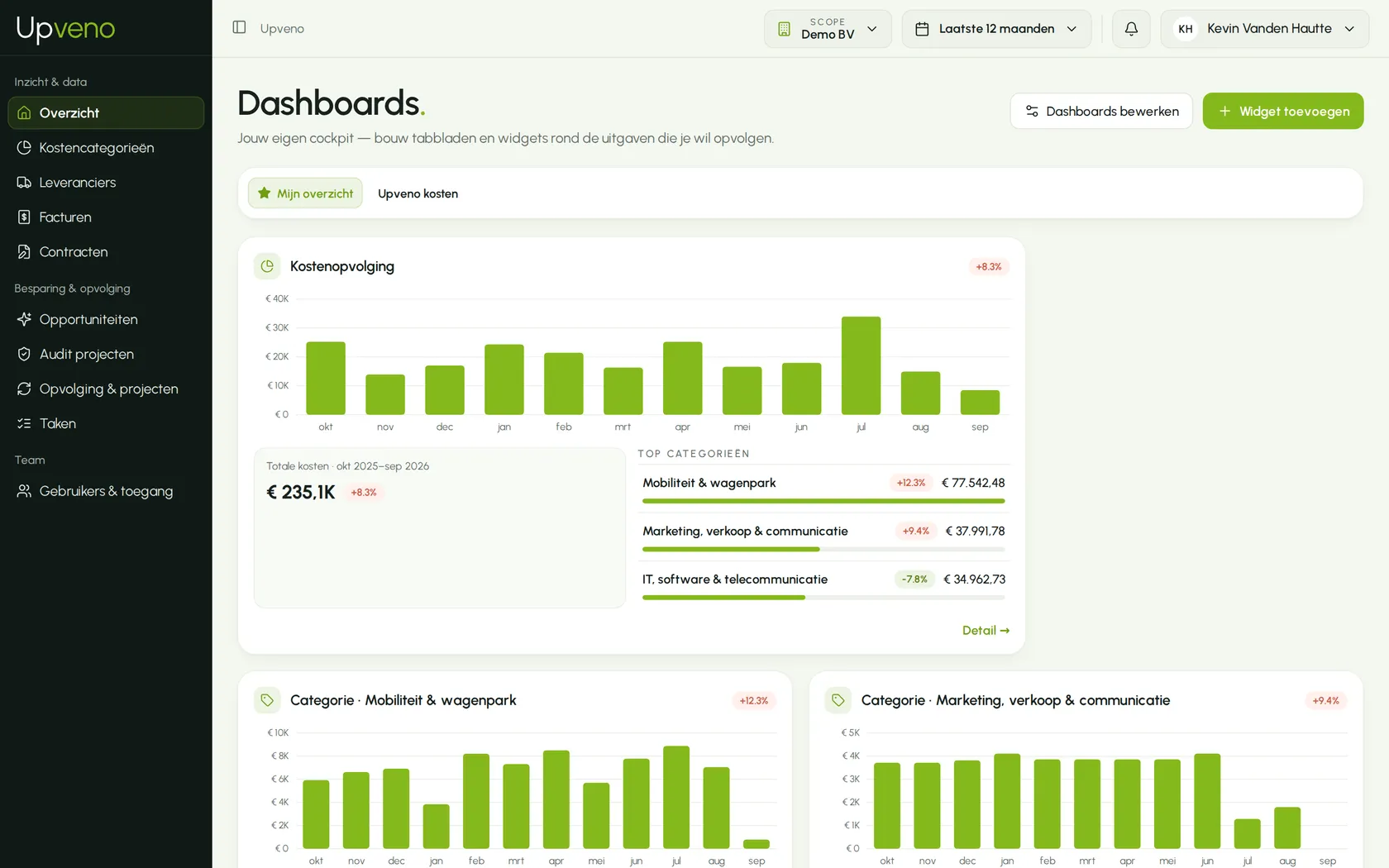
Task: Toggle the sidebar panel icon
Action: click(239, 27)
